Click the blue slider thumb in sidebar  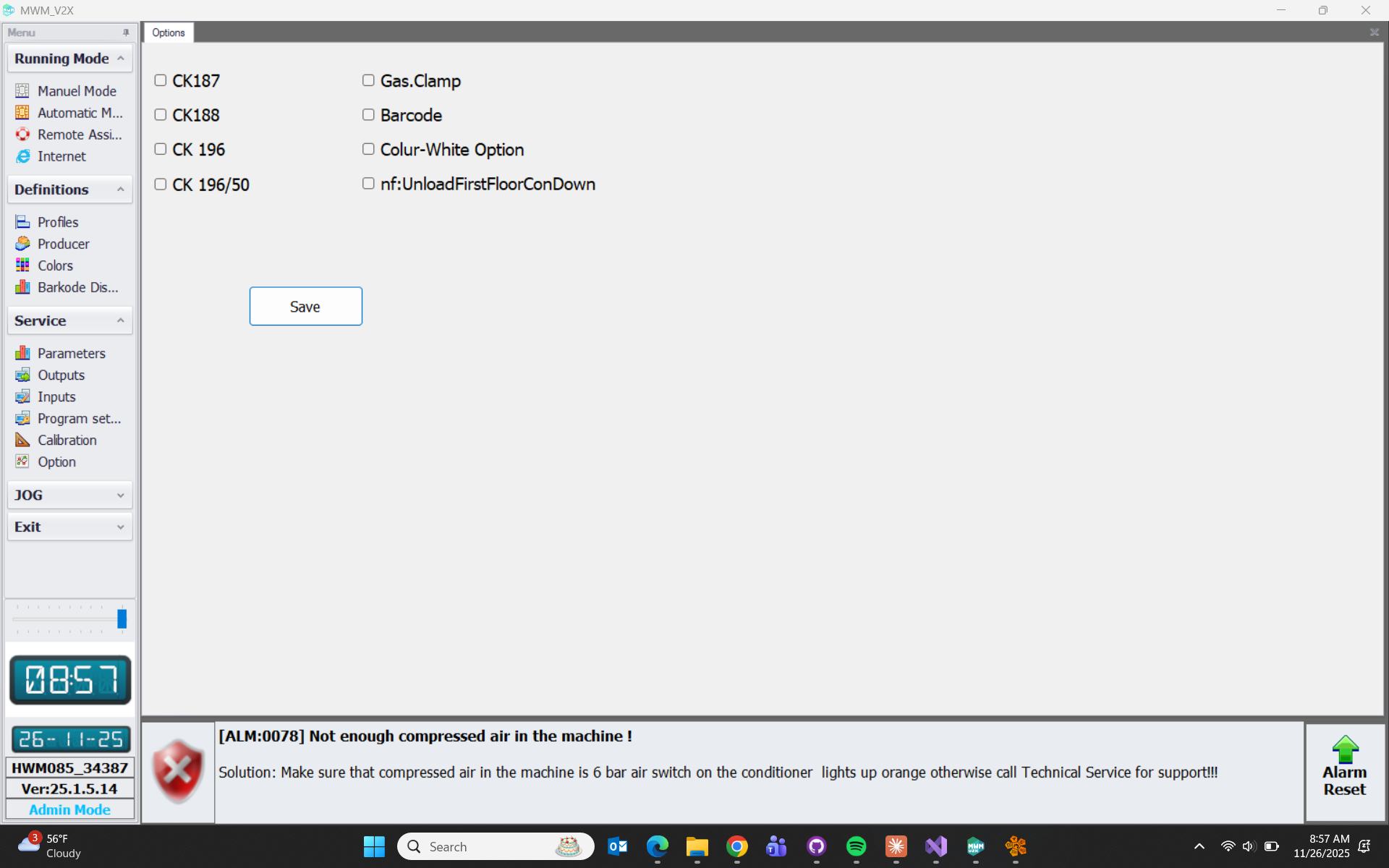[122, 619]
